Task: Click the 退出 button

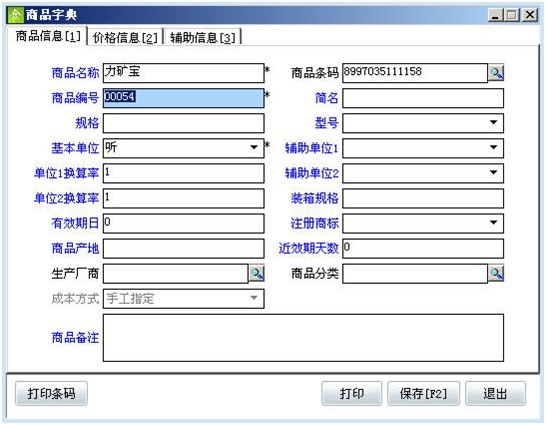Action: 495,394
